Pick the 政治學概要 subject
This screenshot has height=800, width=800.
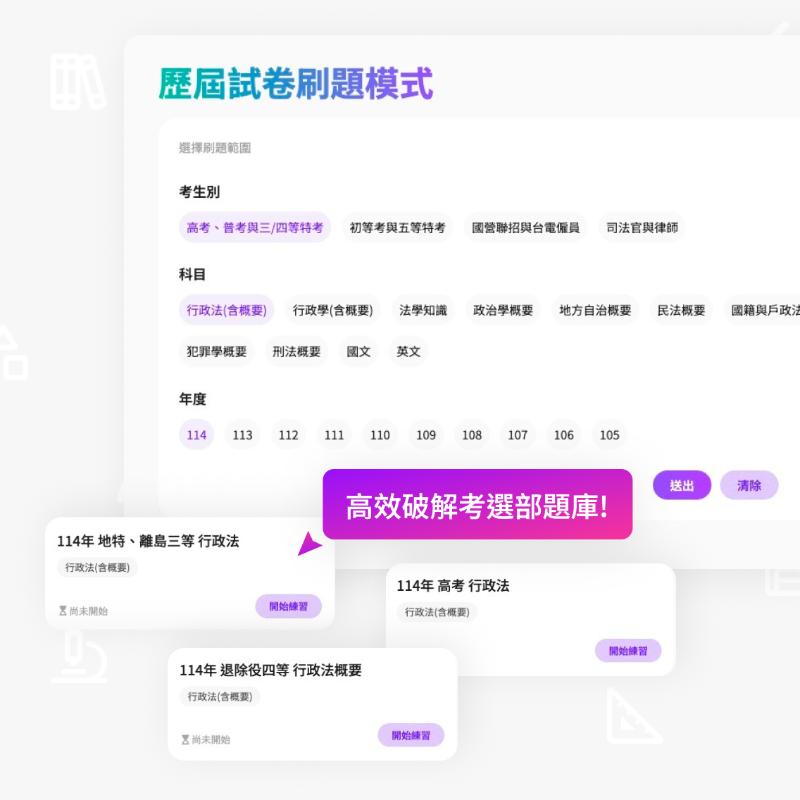(x=503, y=311)
